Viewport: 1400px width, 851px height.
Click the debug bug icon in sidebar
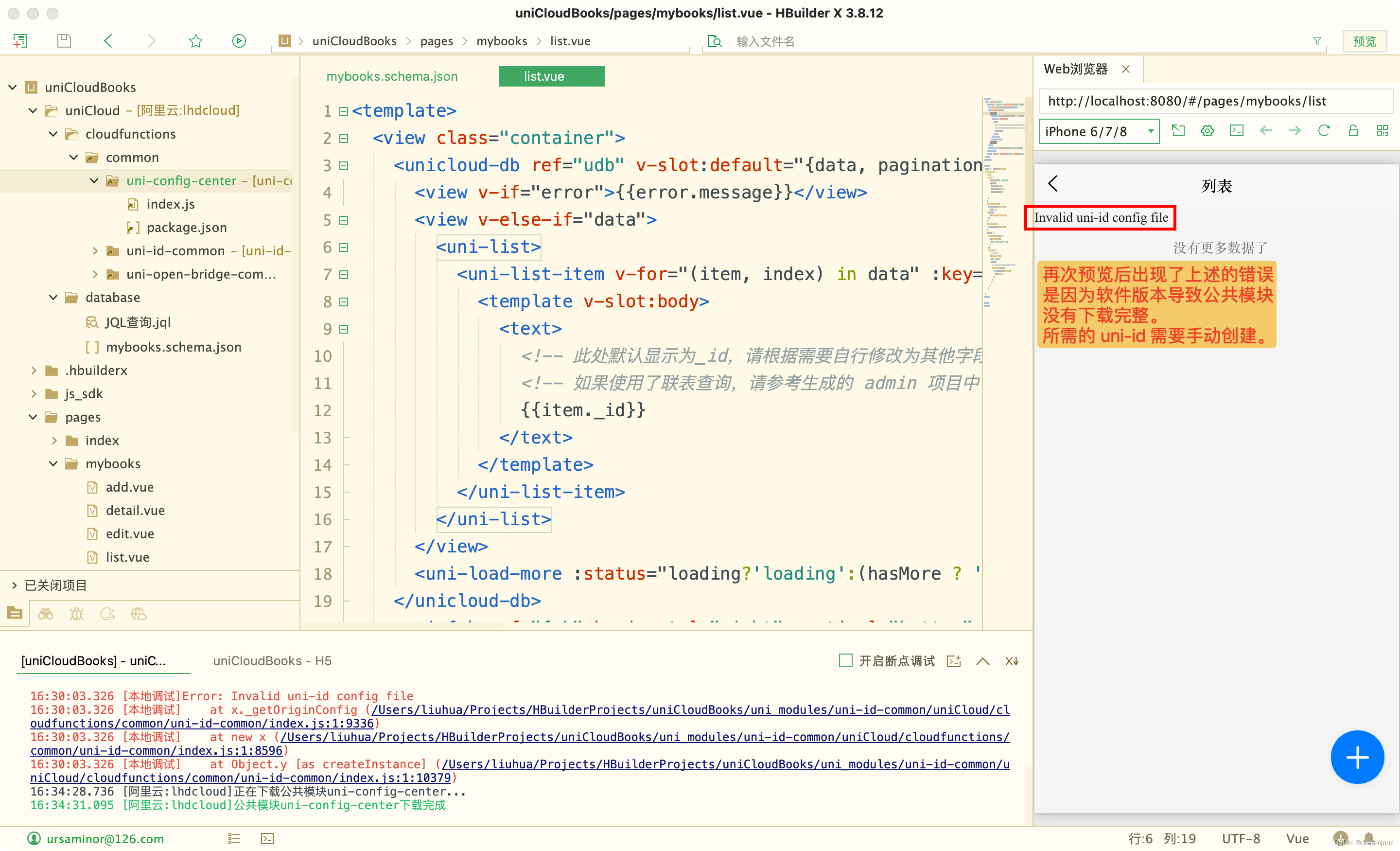(77, 613)
